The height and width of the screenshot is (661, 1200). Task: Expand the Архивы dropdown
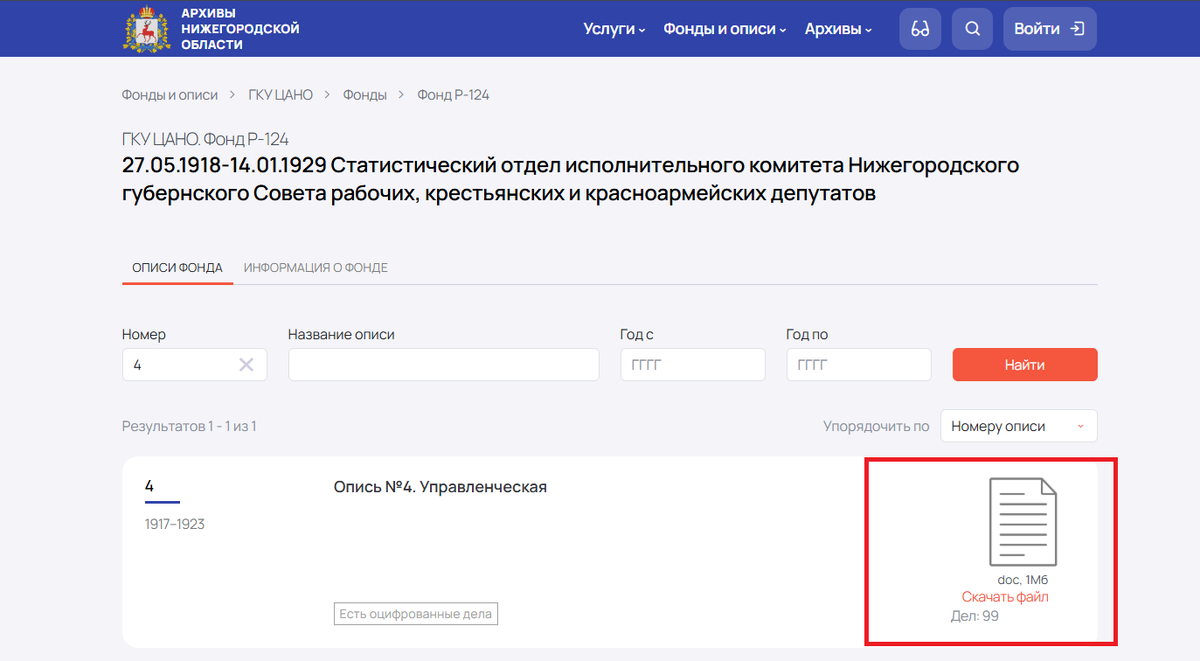pos(833,29)
